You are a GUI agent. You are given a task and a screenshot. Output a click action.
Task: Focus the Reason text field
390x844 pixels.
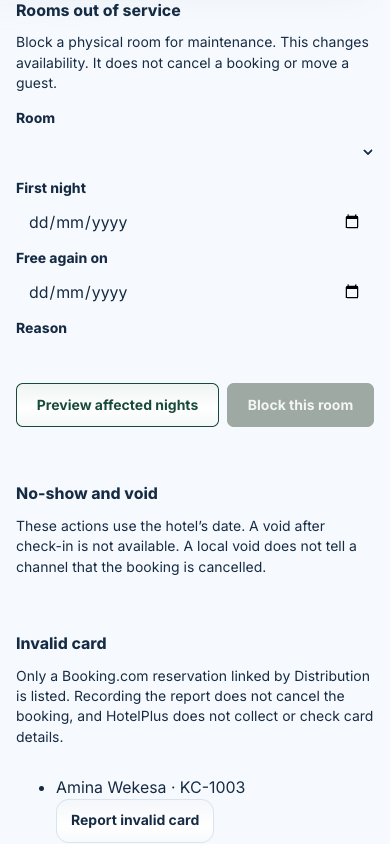[x=195, y=356]
